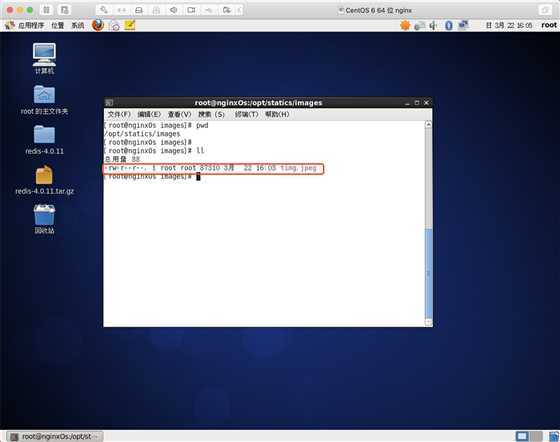Click the full-screen button at toolbar's far right
This screenshot has width=560, height=442.
click(545, 10)
